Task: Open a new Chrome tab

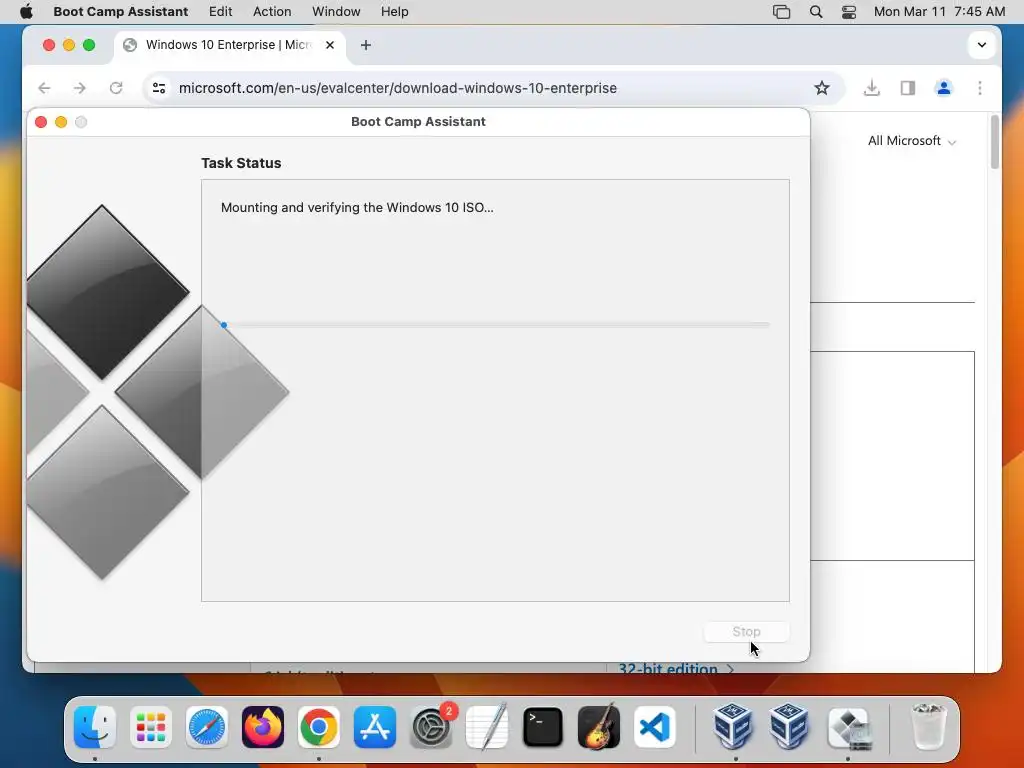Action: [x=366, y=45]
